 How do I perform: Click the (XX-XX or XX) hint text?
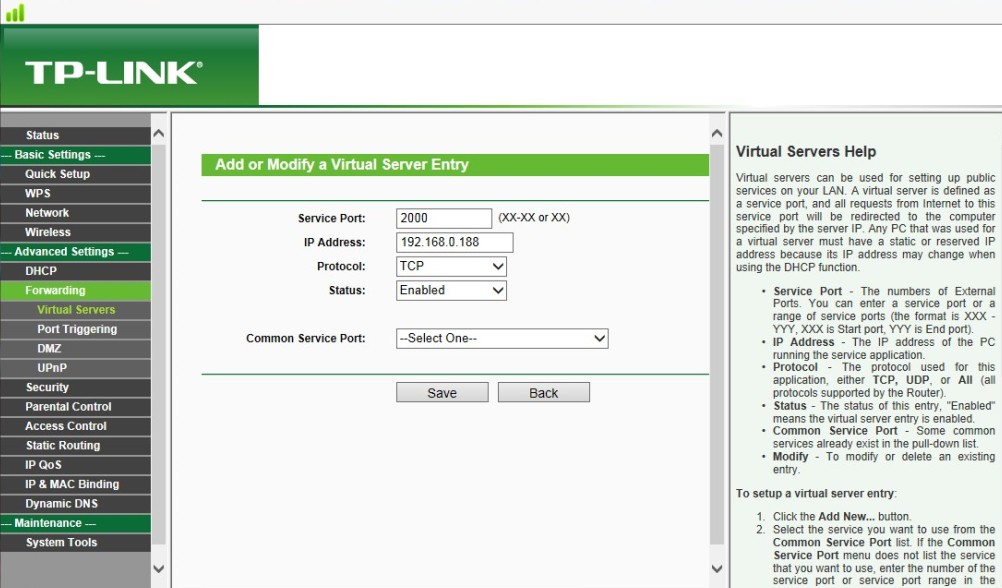[x=534, y=218]
